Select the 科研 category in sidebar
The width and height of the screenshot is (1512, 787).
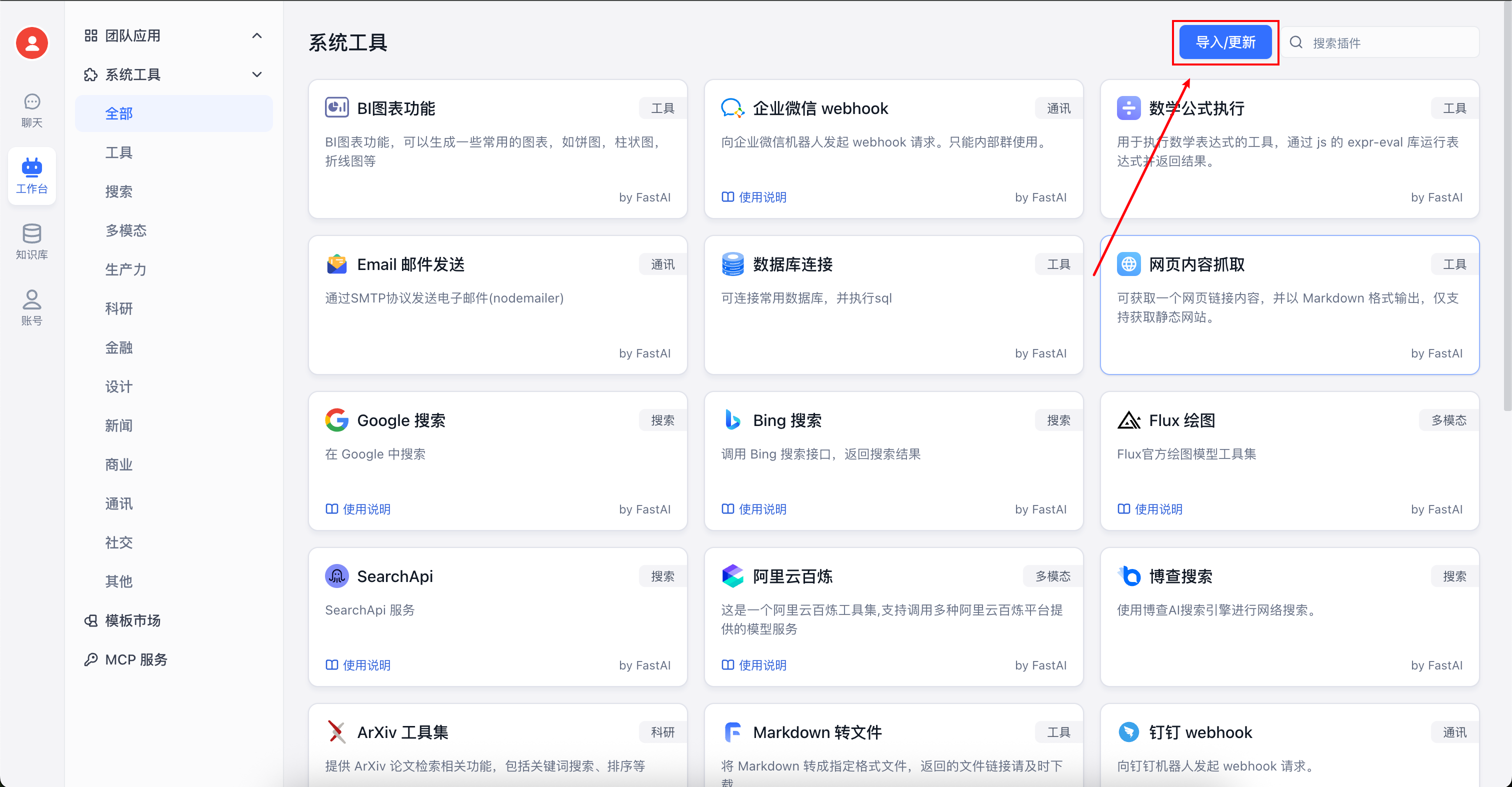point(174,308)
